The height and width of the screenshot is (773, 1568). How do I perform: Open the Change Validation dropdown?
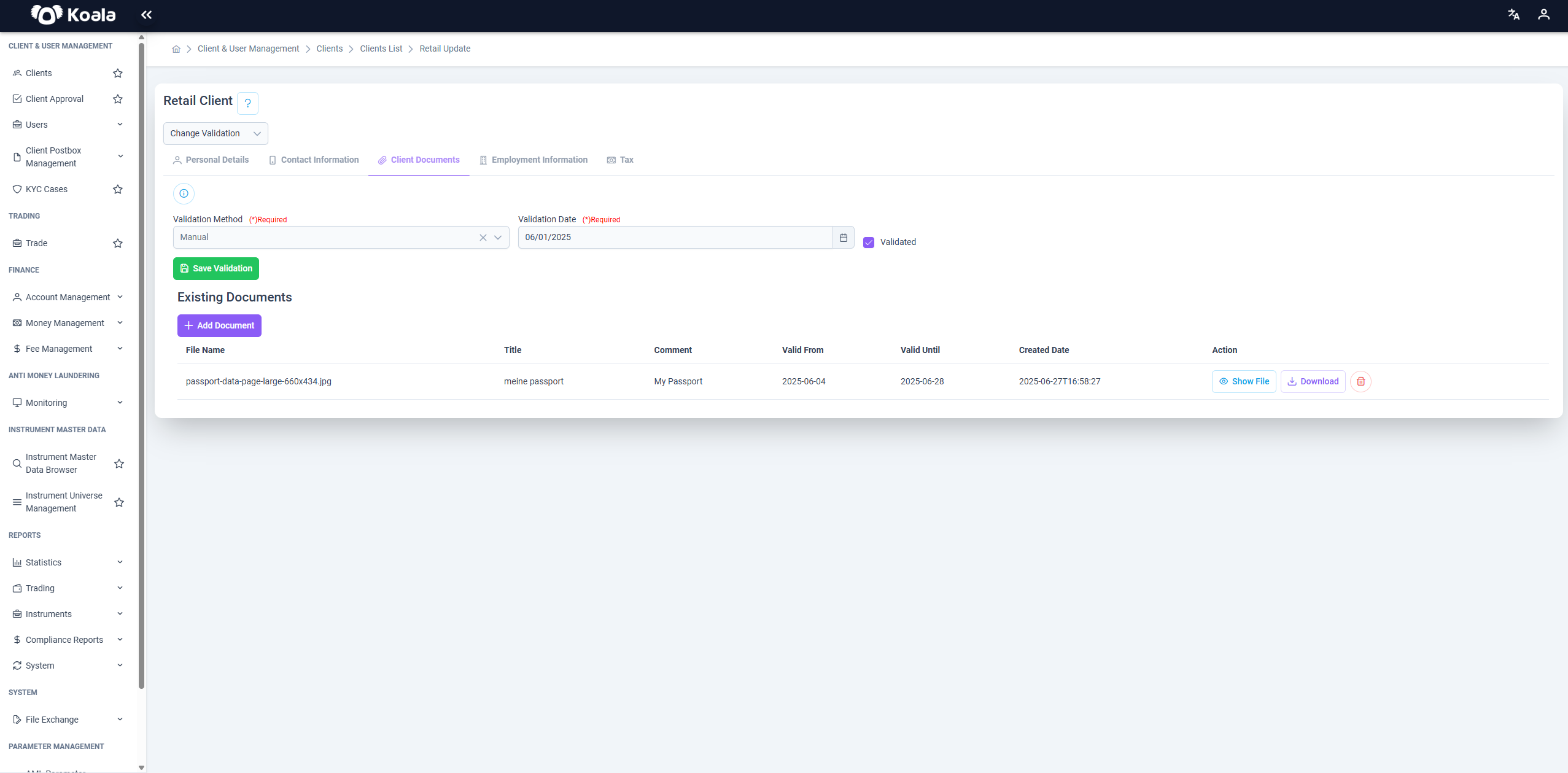[x=215, y=134]
